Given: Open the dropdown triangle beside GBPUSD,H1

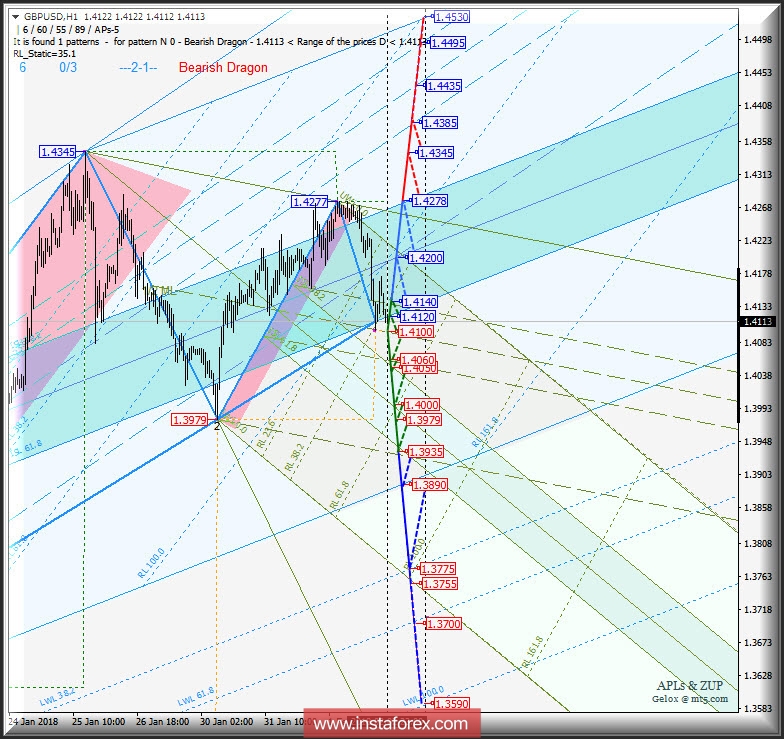Looking at the screenshot, I should (16, 16).
